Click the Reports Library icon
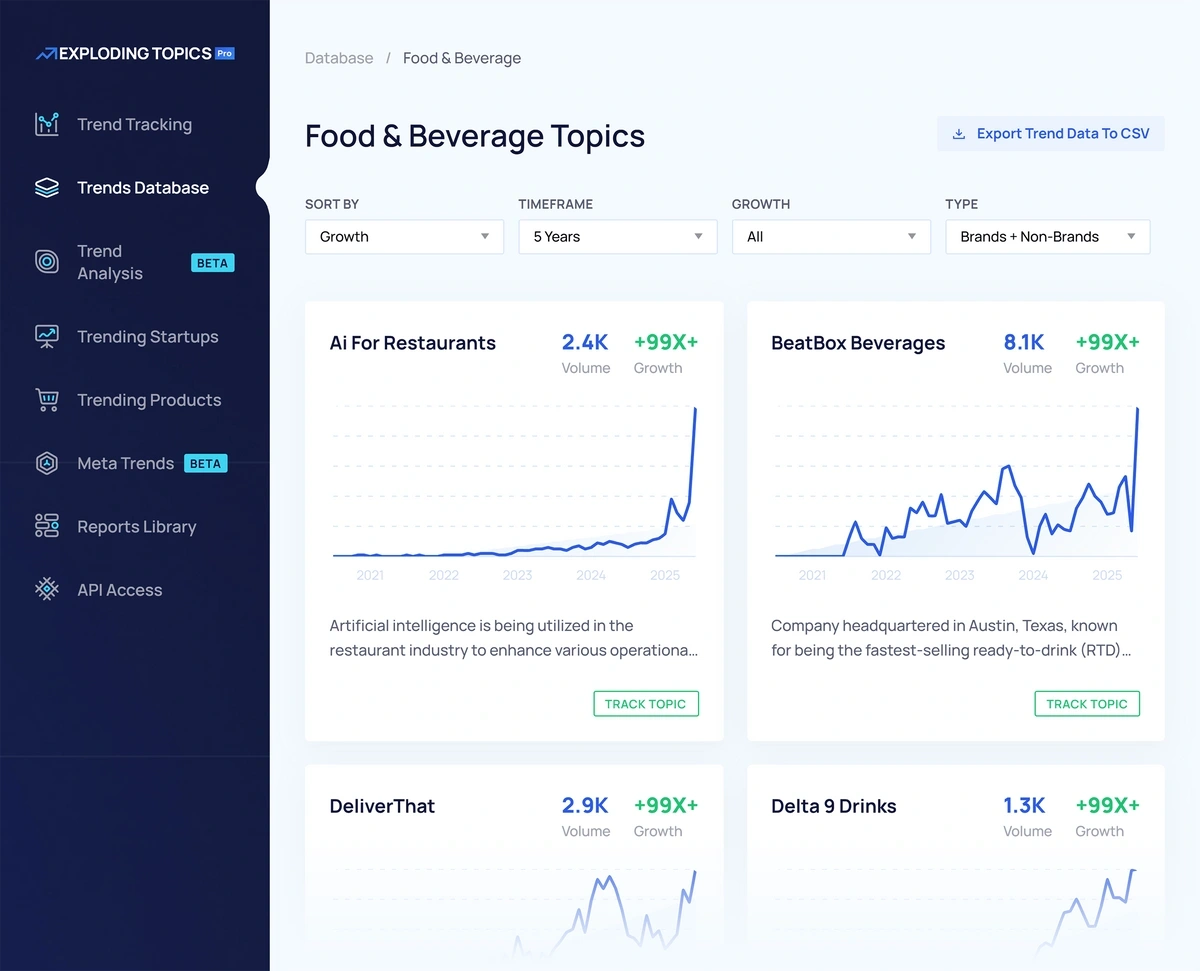Image resolution: width=1200 pixels, height=971 pixels. tap(47, 526)
